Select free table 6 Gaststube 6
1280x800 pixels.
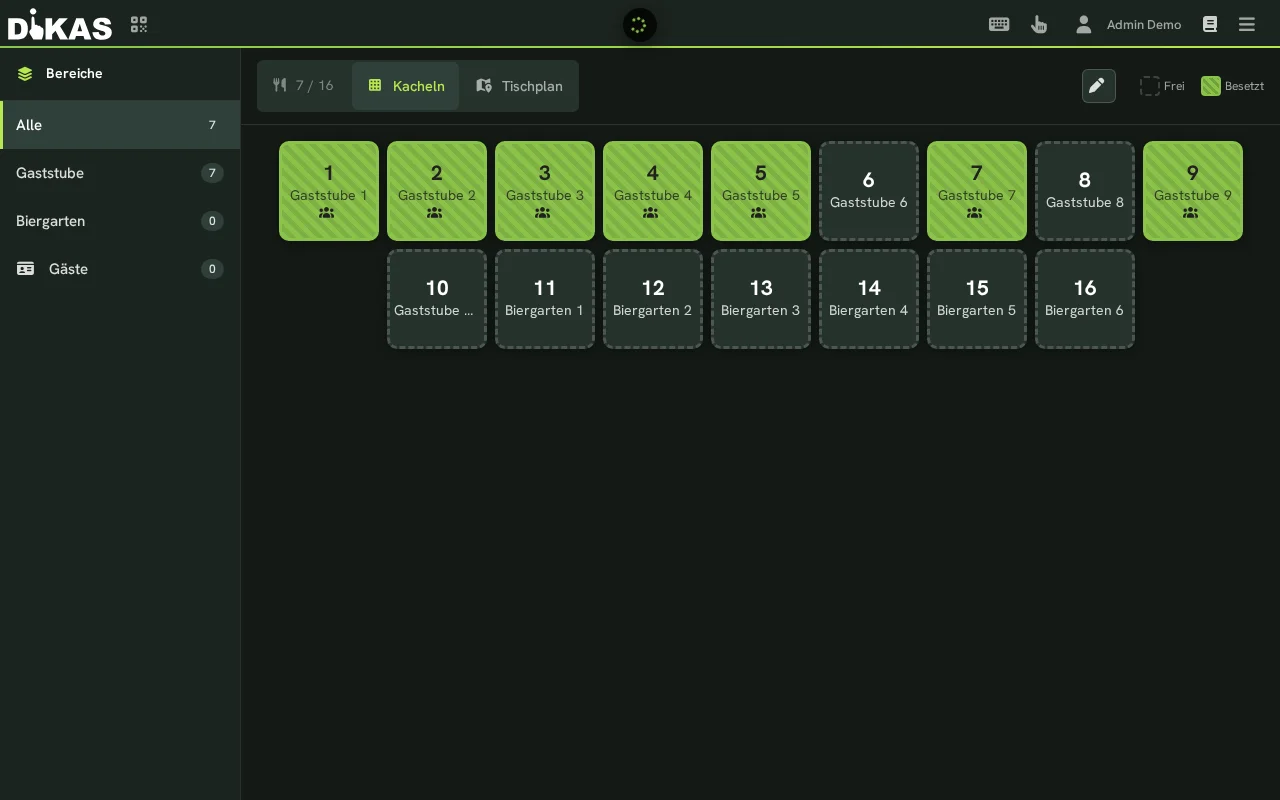click(x=869, y=191)
